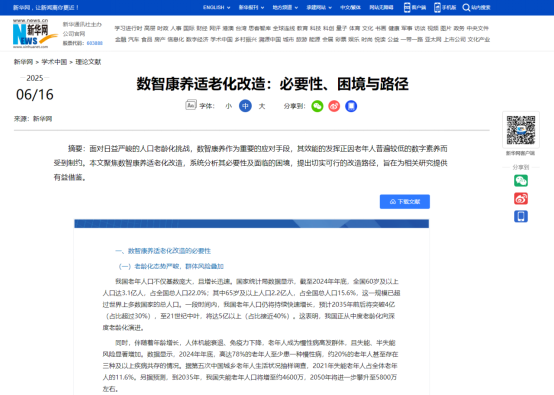Click the font size Aa icon
This screenshot has width=554, height=395.
[191, 105]
